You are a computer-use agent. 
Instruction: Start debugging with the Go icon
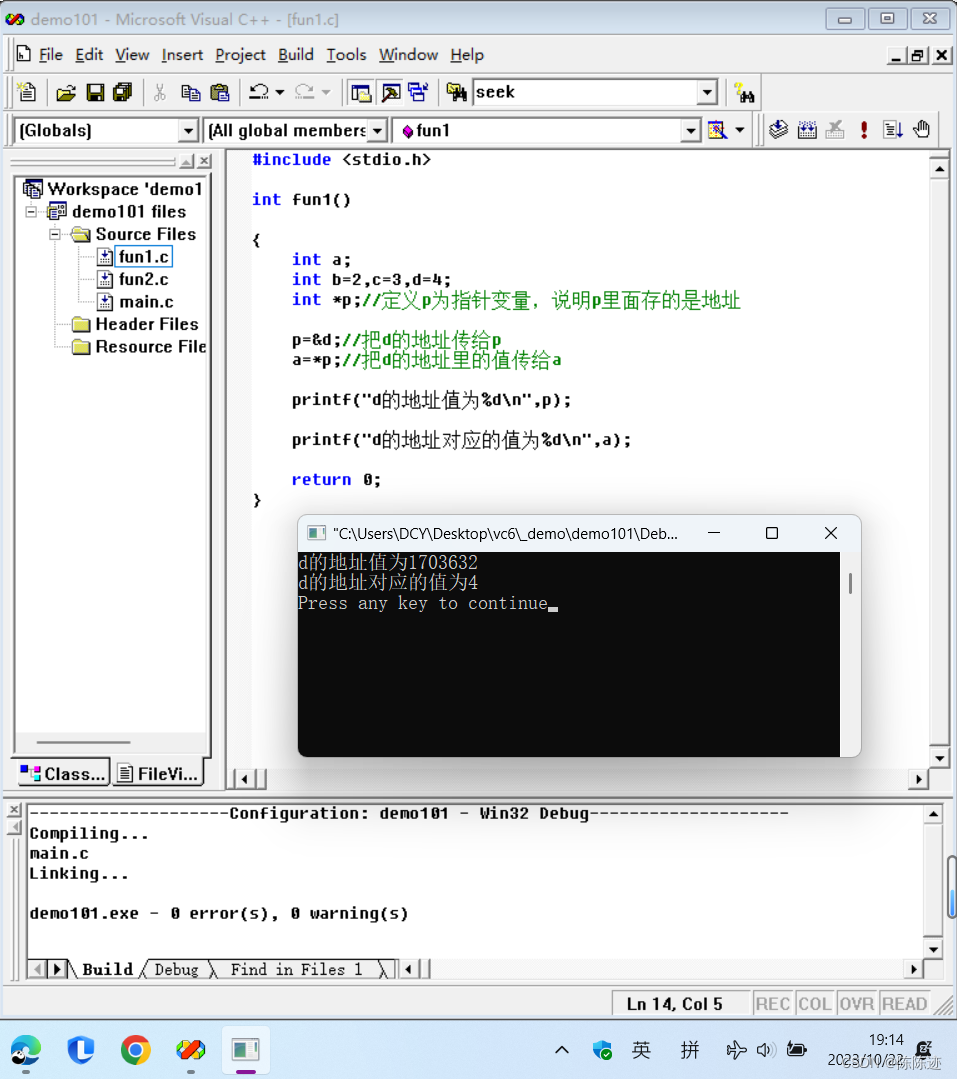(893, 129)
